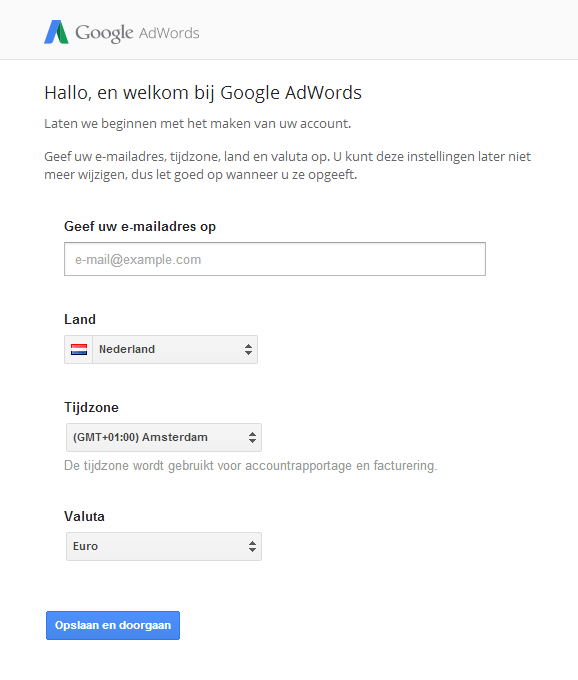
Task: Click the e-mail address input field
Action: [x=275, y=259]
